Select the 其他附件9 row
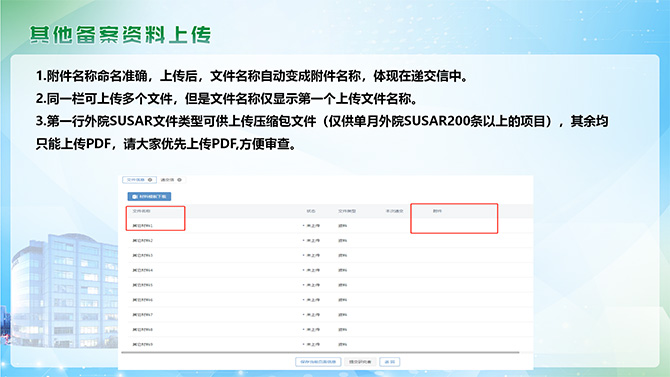670x377 pixels. point(330,345)
